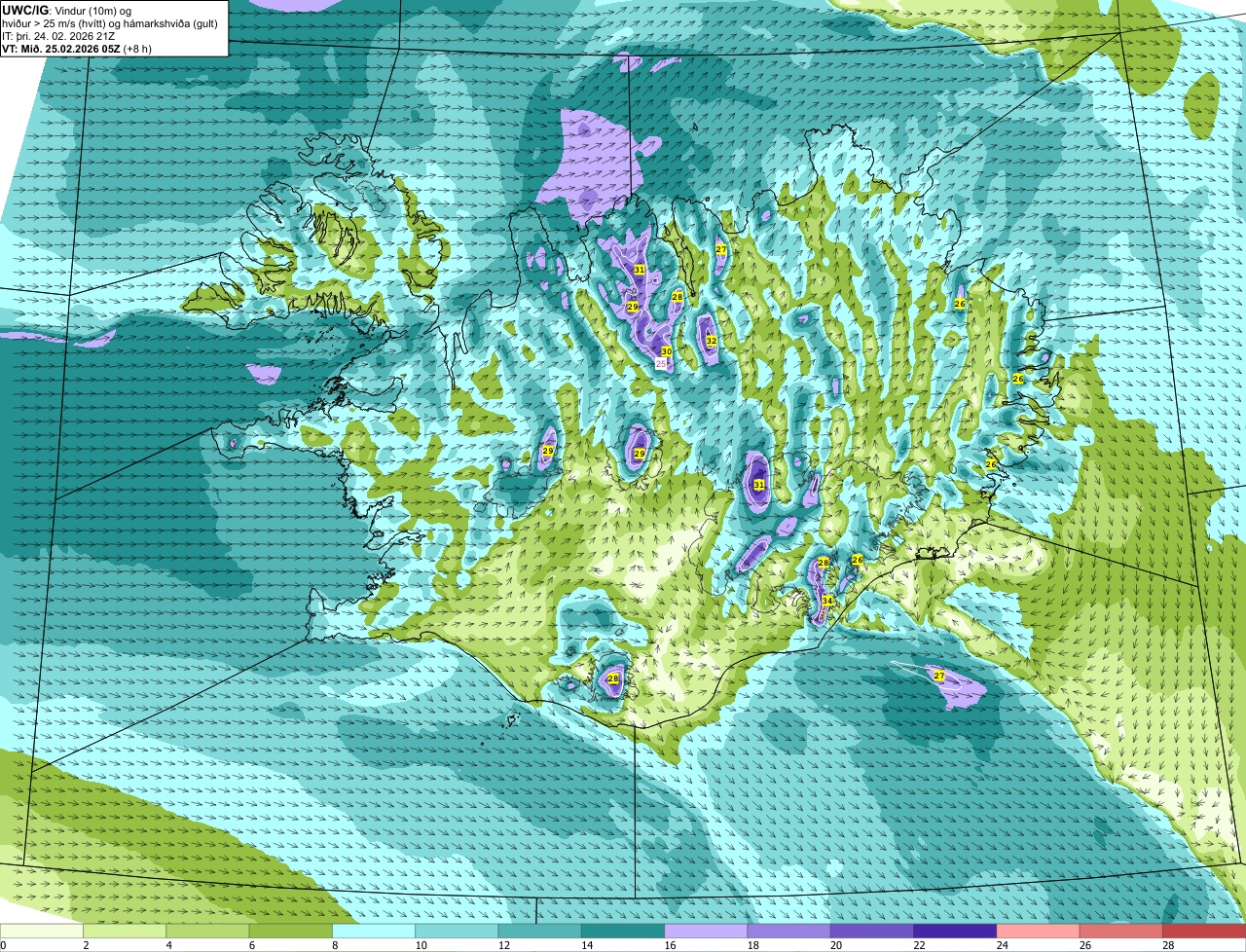Click the red above-28 m/s legend swatch

(1204, 931)
